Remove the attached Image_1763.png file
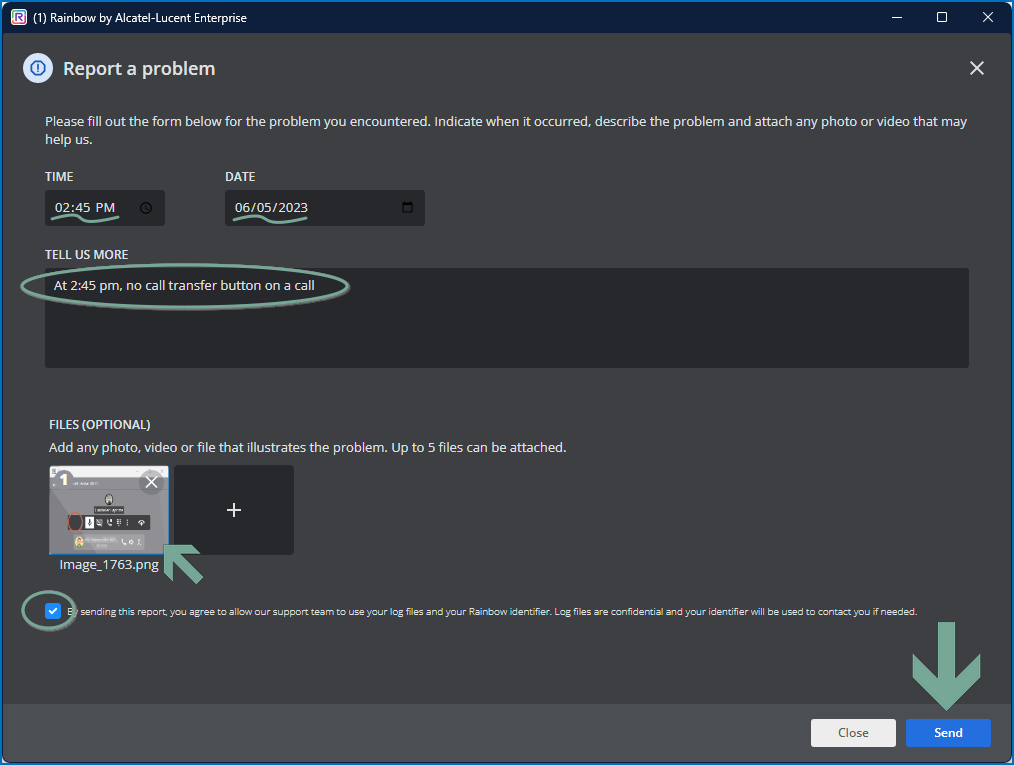The width and height of the screenshot is (1014, 765). pyautogui.click(x=151, y=483)
